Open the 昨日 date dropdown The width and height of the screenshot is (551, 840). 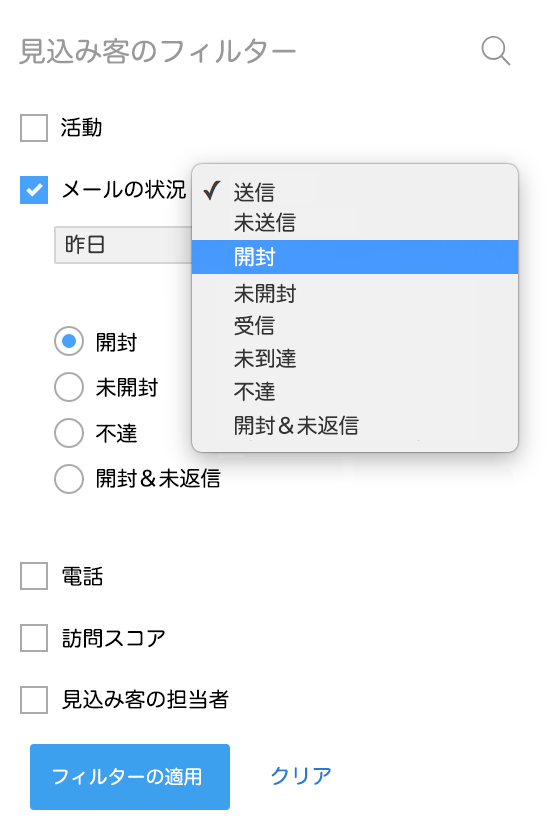tap(123, 245)
